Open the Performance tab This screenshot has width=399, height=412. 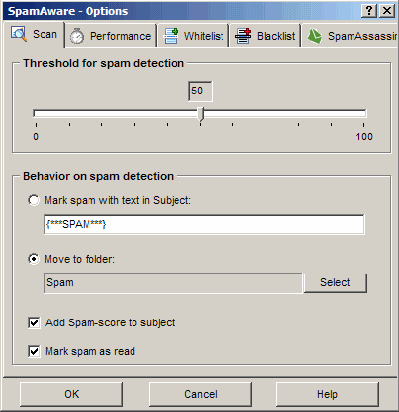click(x=111, y=36)
